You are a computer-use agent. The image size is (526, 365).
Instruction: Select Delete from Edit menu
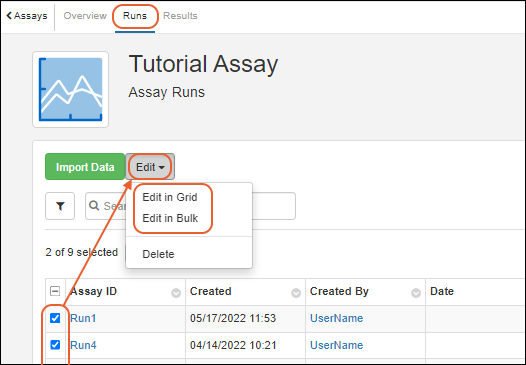point(158,254)
